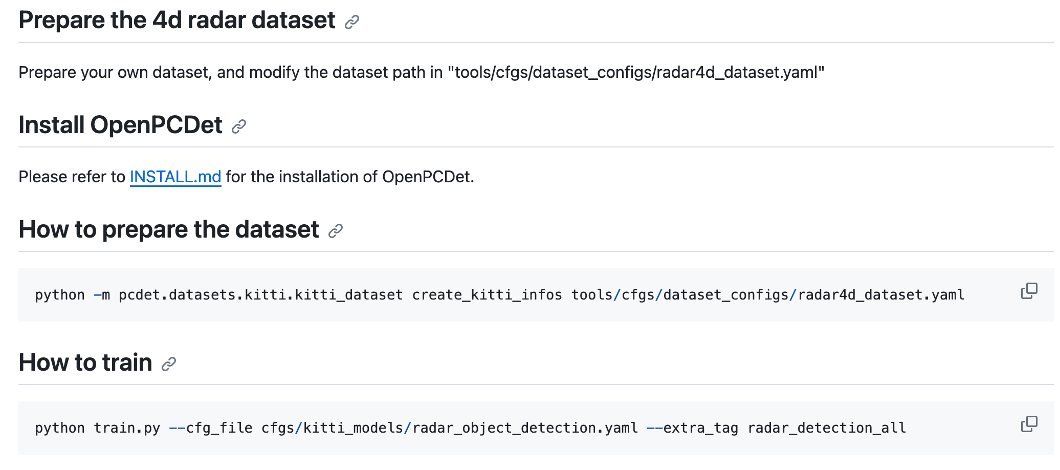Open the INSTALL.md link
The image size is (1060, 470).
pyautogui.click(x=175, y=178)
